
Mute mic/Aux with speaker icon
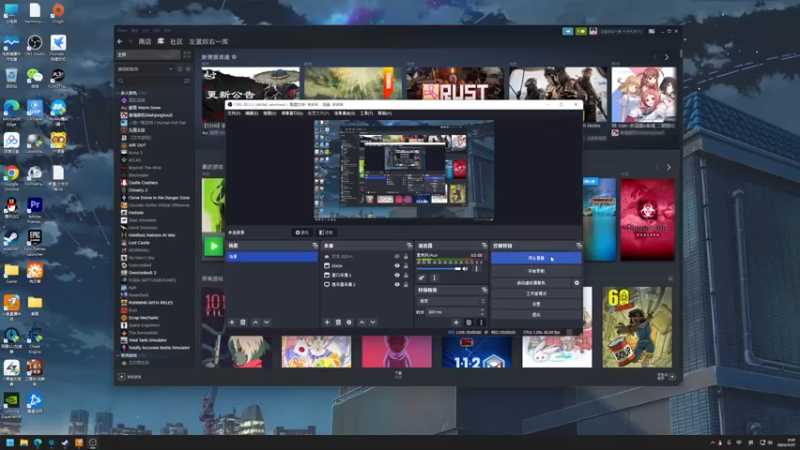pos(465,269)
